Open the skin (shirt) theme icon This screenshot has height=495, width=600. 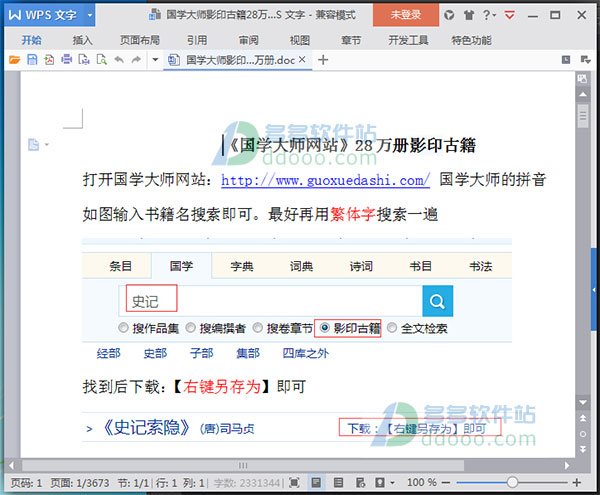(469, 15)
